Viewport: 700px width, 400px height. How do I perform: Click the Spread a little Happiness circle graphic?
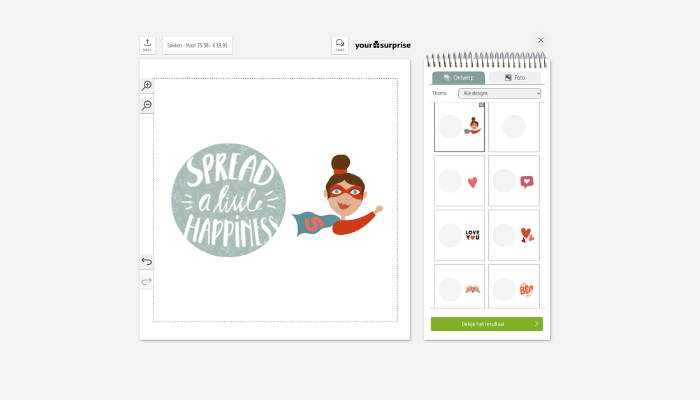(228, 200)
